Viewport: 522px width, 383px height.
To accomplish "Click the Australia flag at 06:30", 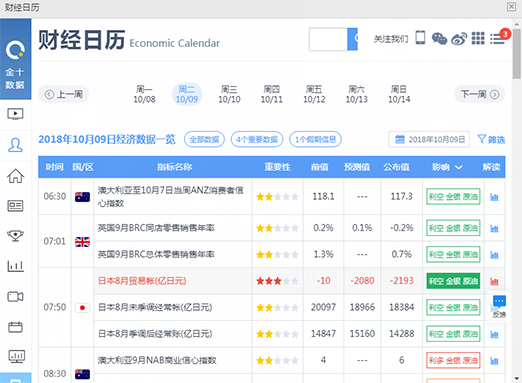I will tap(82, 197).
